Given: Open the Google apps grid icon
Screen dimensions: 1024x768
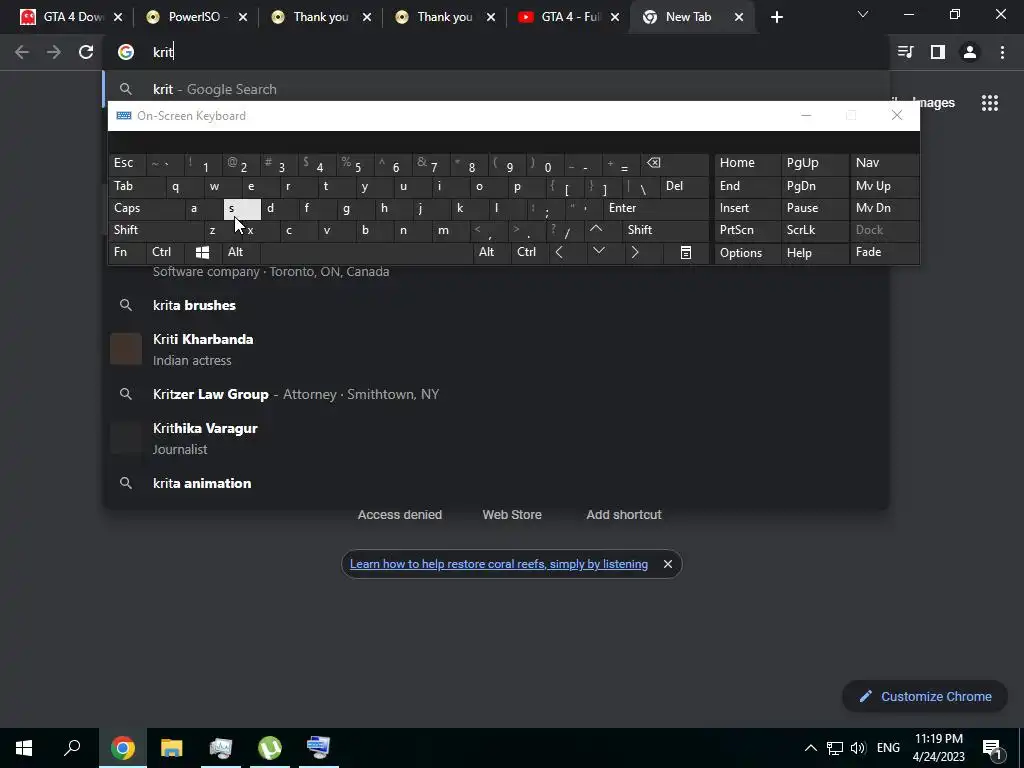Looking at the screenshot, I should tap(990, 103).
